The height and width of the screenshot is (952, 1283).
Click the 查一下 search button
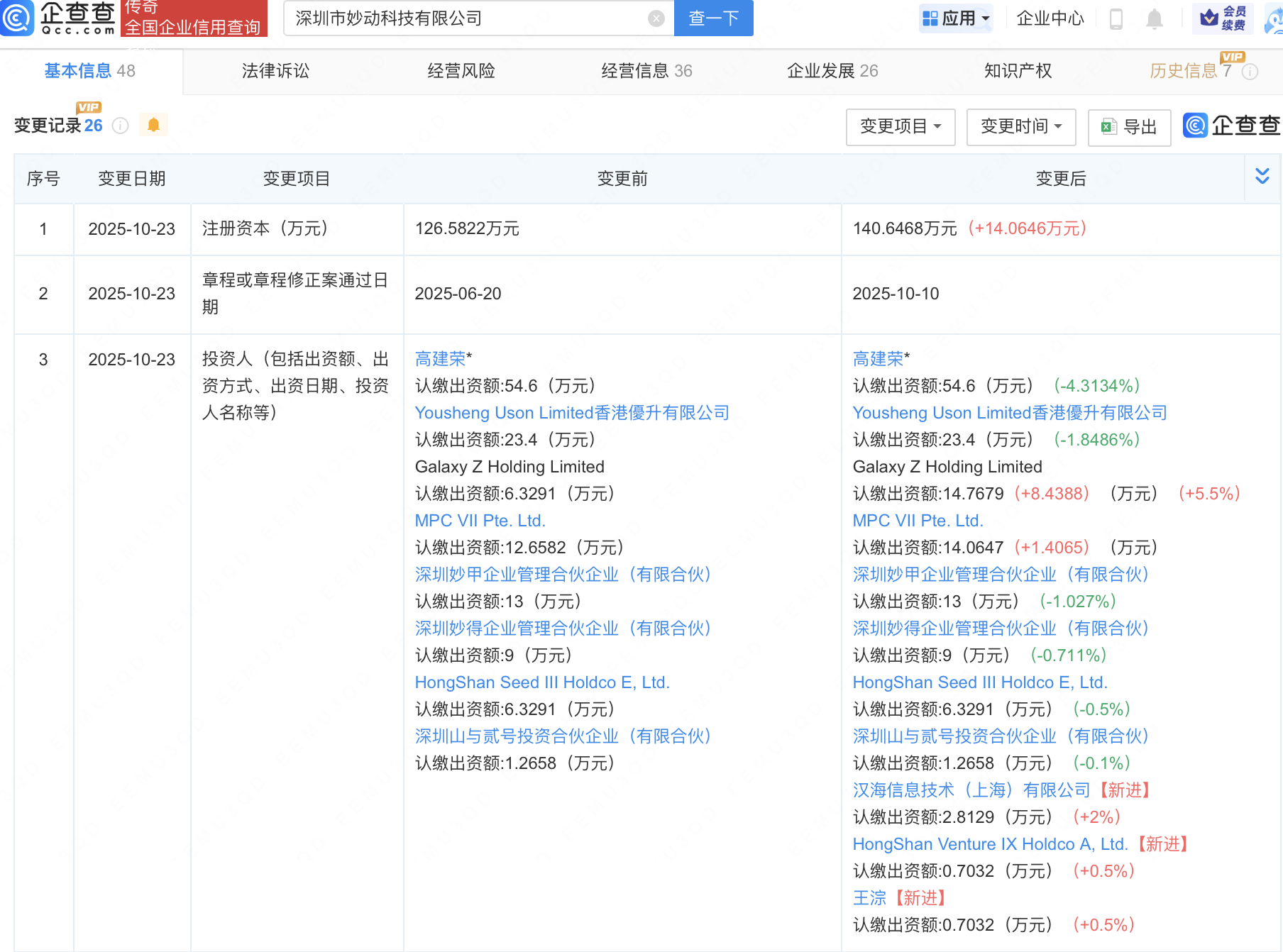(x=713, y=18)
